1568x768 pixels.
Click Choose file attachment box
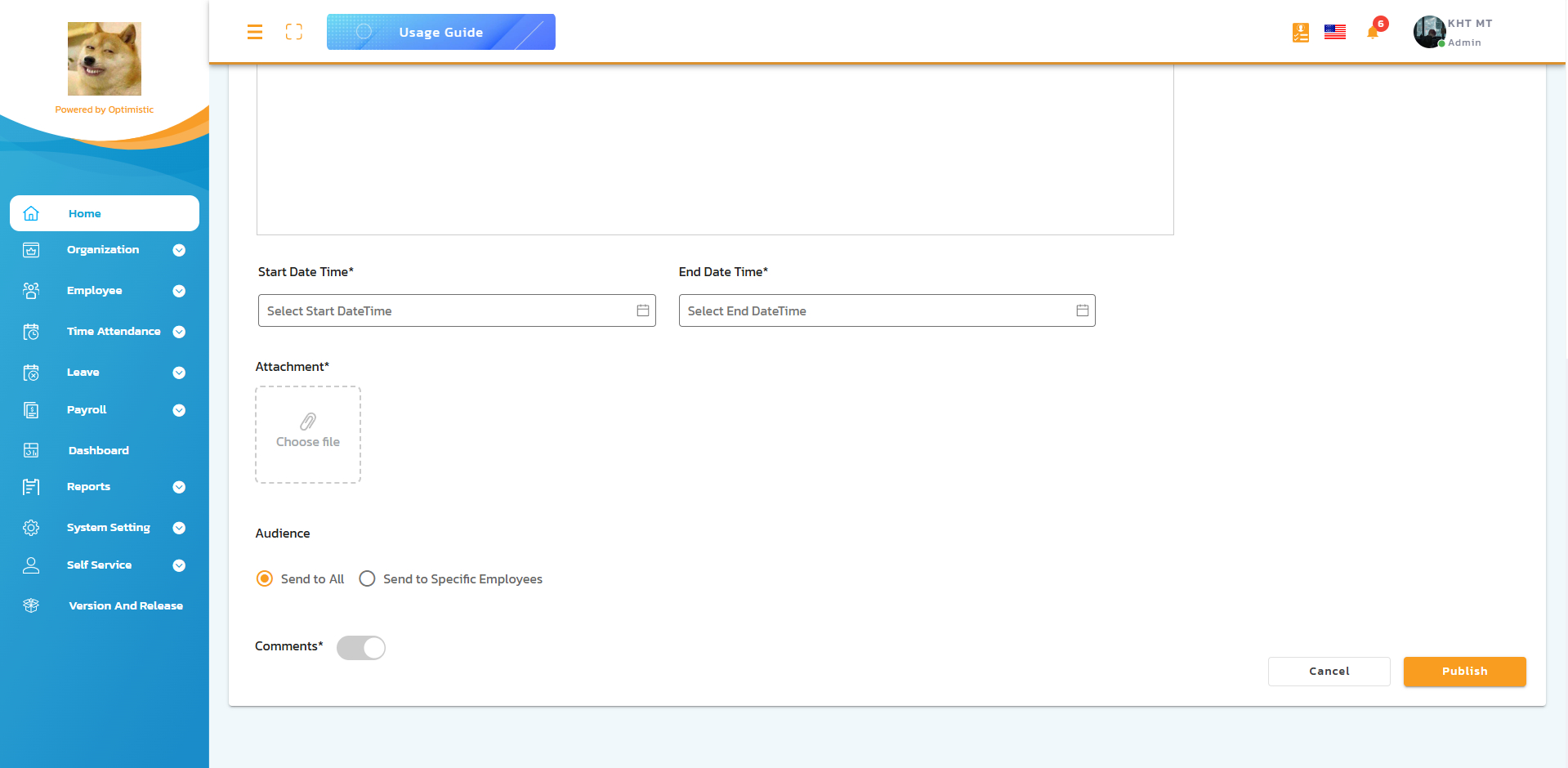coord(308,435)
